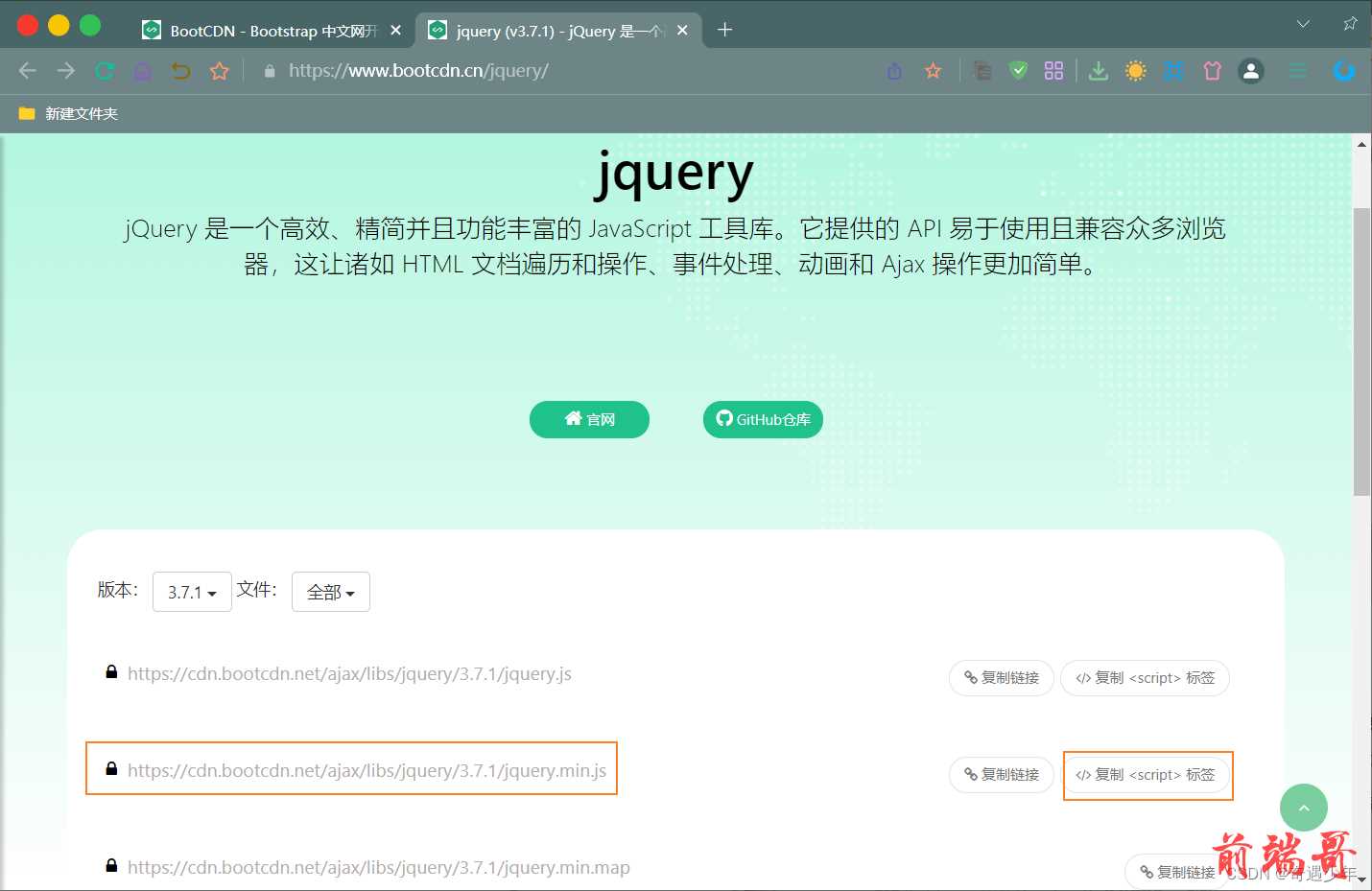Copy link for jquery.js
Viewport: 1372px width, 891px height.
[1002, 678]
